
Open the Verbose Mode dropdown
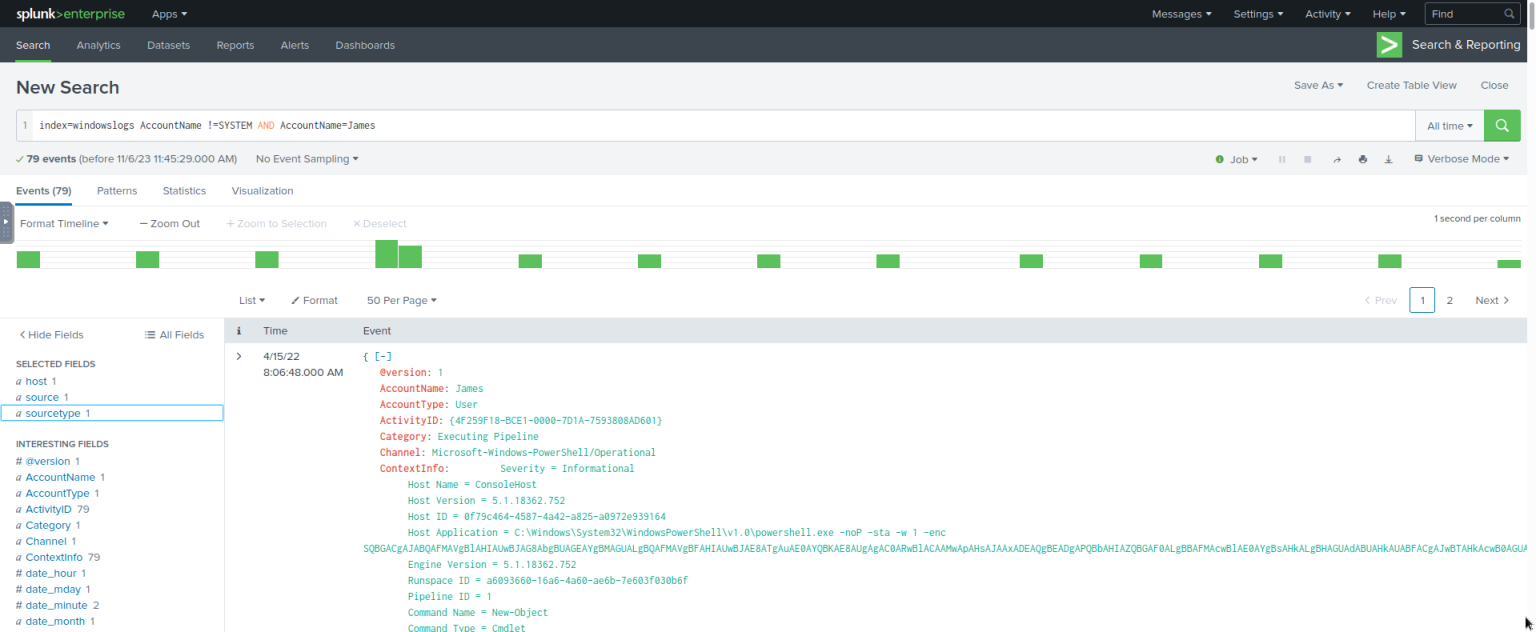1461,158
